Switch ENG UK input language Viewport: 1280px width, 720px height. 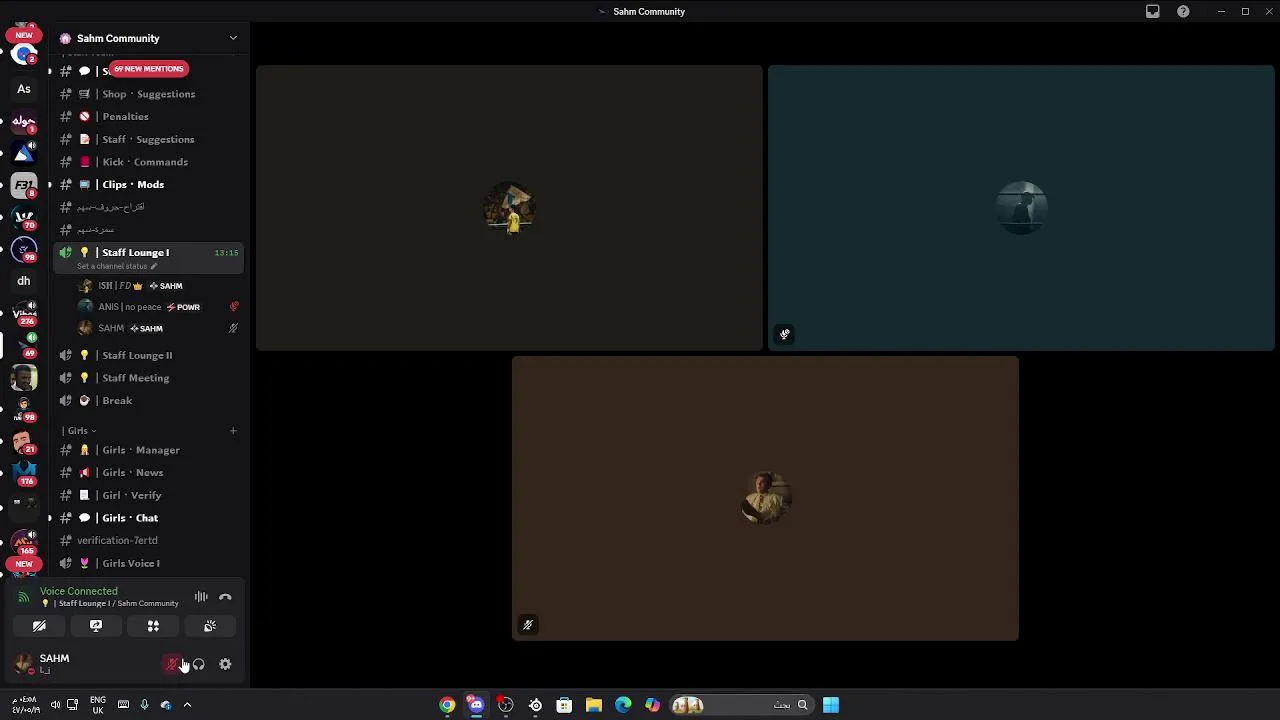pyautogui.click(x=98, y=705)
